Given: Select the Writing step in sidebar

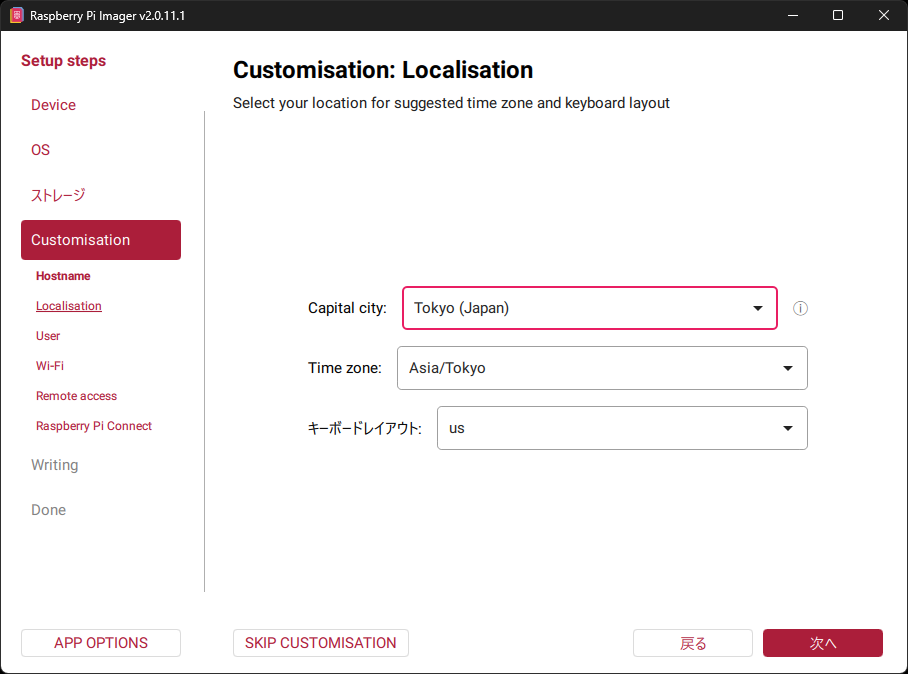Looking at the screenshot, I should (54, 465).
